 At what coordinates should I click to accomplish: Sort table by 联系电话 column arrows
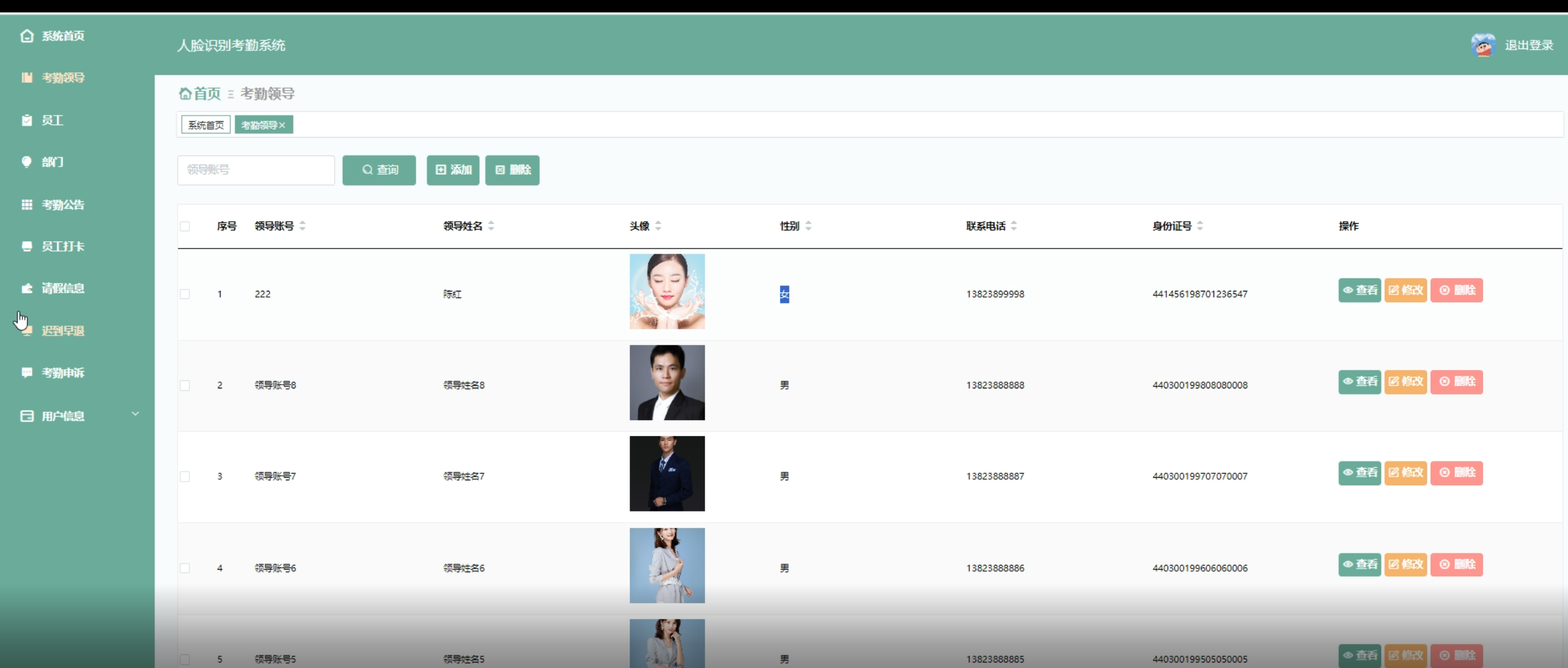point(1013,226)
